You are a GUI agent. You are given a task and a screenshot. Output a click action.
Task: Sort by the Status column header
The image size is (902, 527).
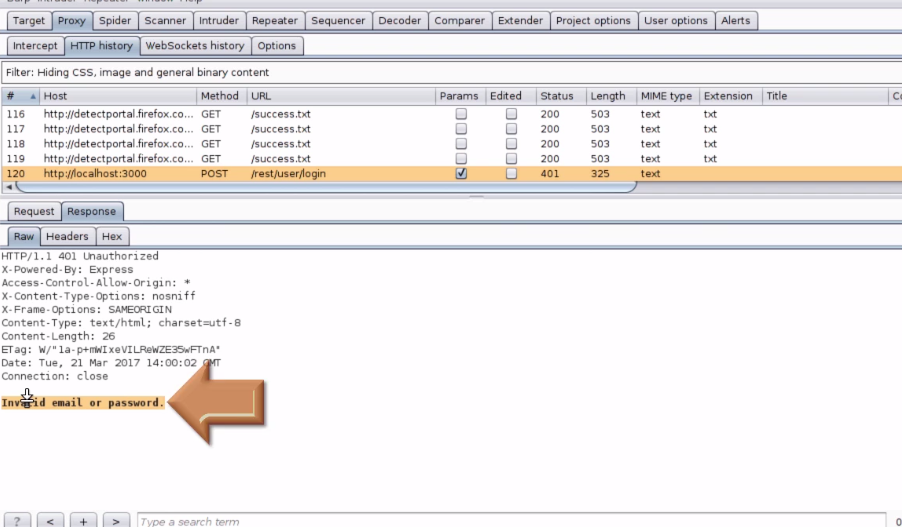[561, 96]
